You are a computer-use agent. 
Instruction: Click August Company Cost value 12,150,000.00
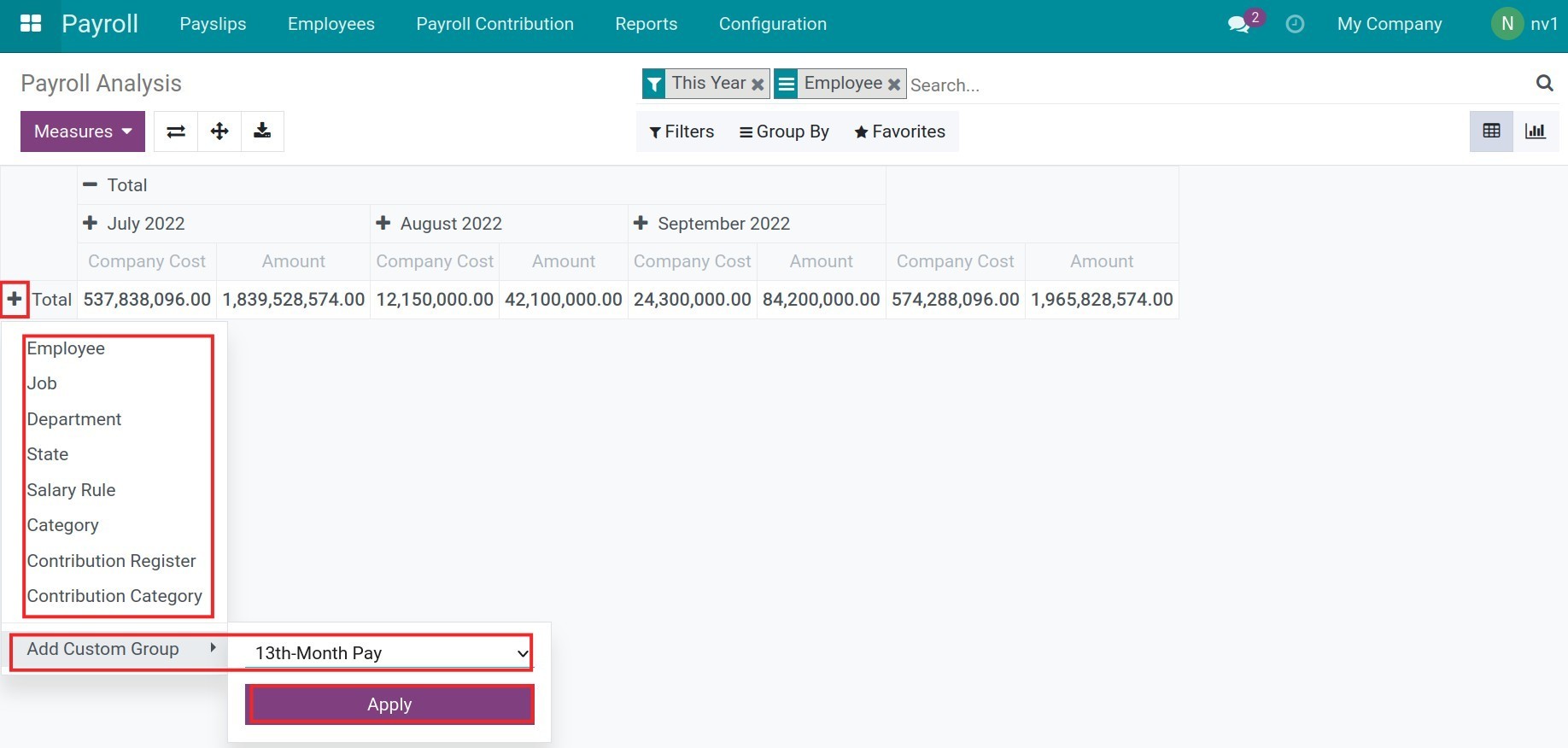click(435, 300)
